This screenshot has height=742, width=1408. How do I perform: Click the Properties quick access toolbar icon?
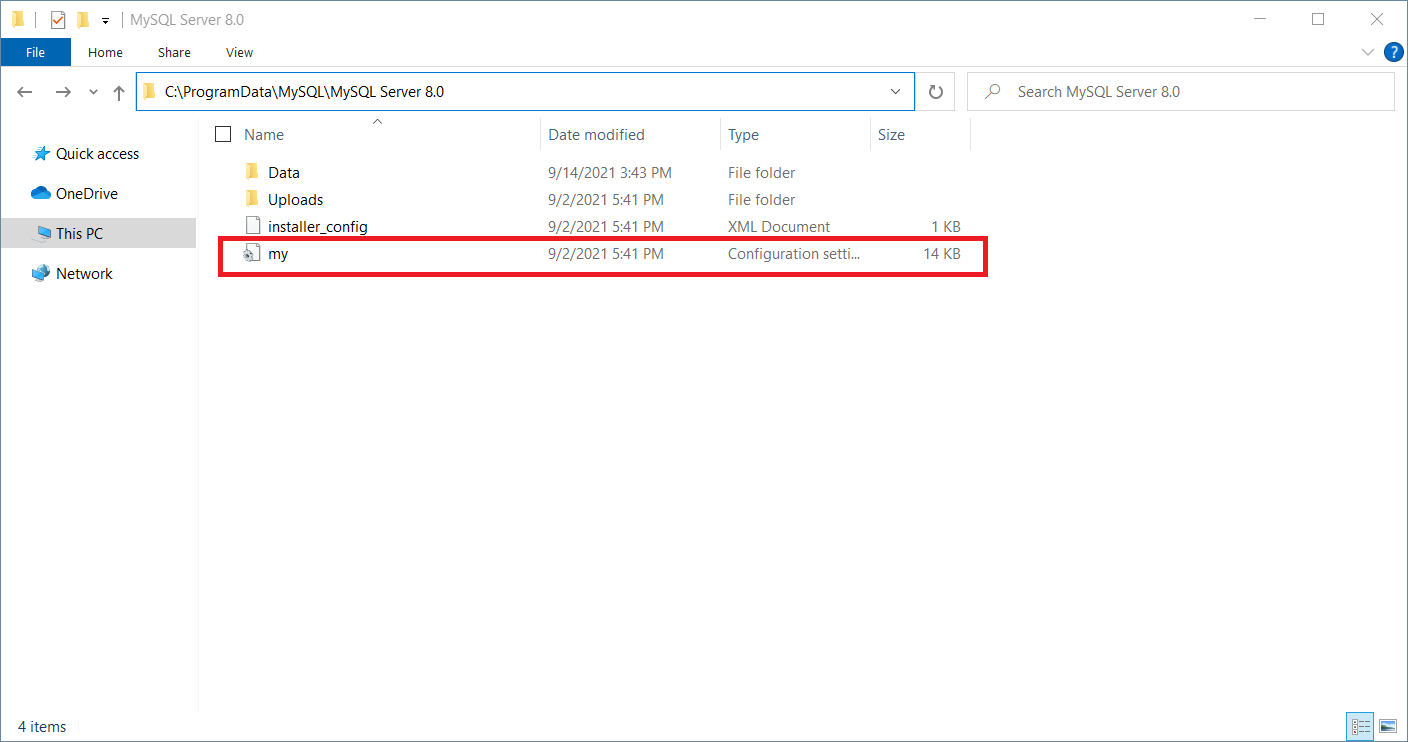point(58,19)
